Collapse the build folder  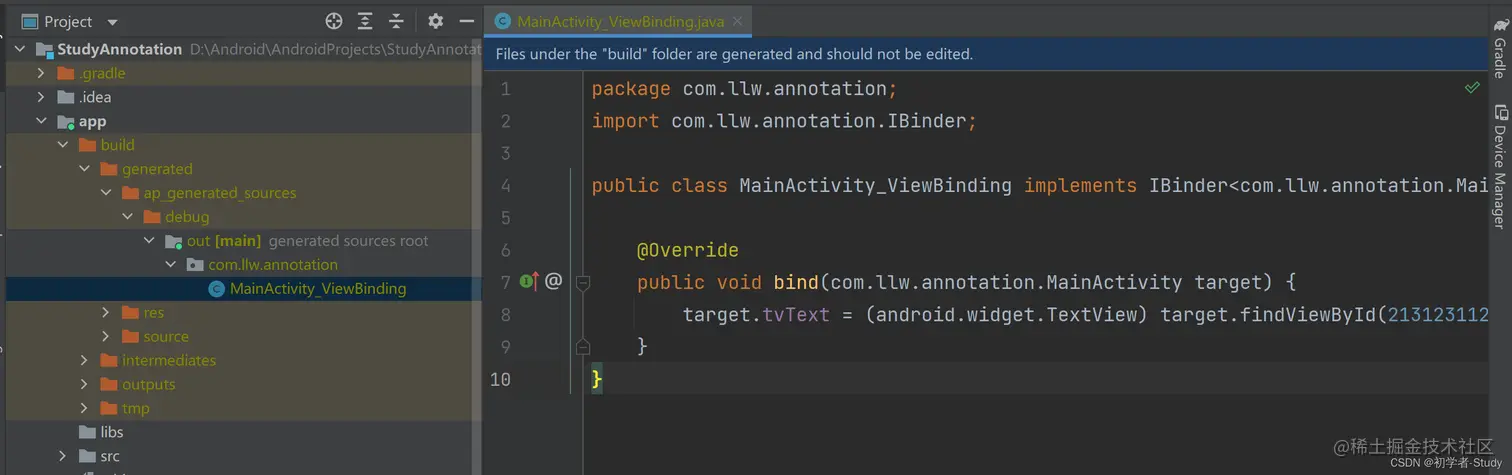63,145
